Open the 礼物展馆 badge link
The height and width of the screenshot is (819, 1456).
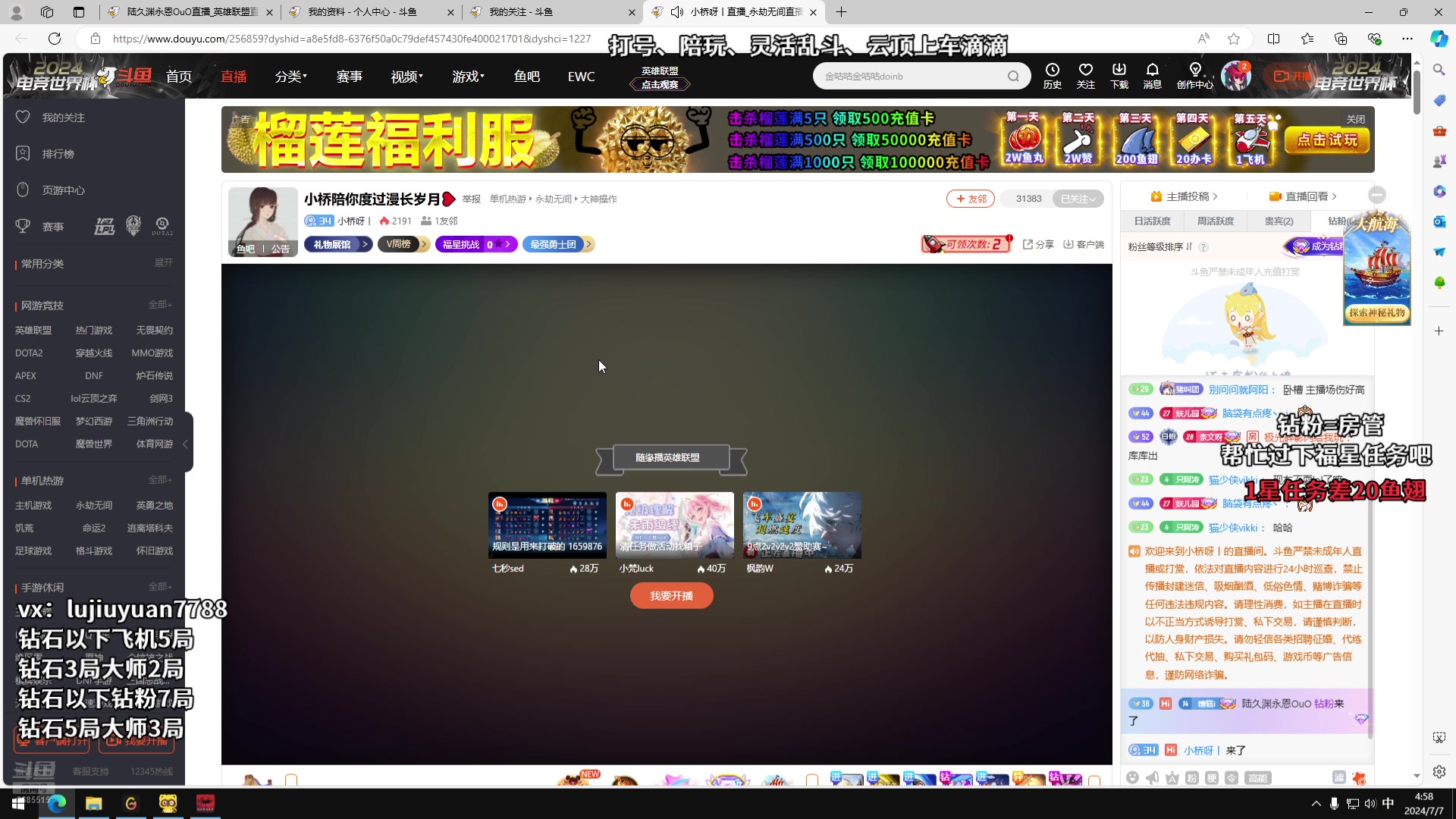tap(338, 244)
